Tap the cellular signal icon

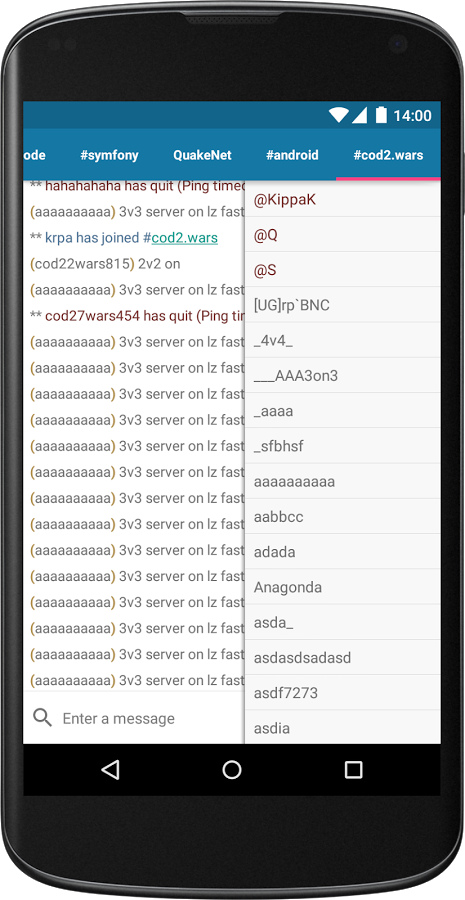[x=359, y=115]
